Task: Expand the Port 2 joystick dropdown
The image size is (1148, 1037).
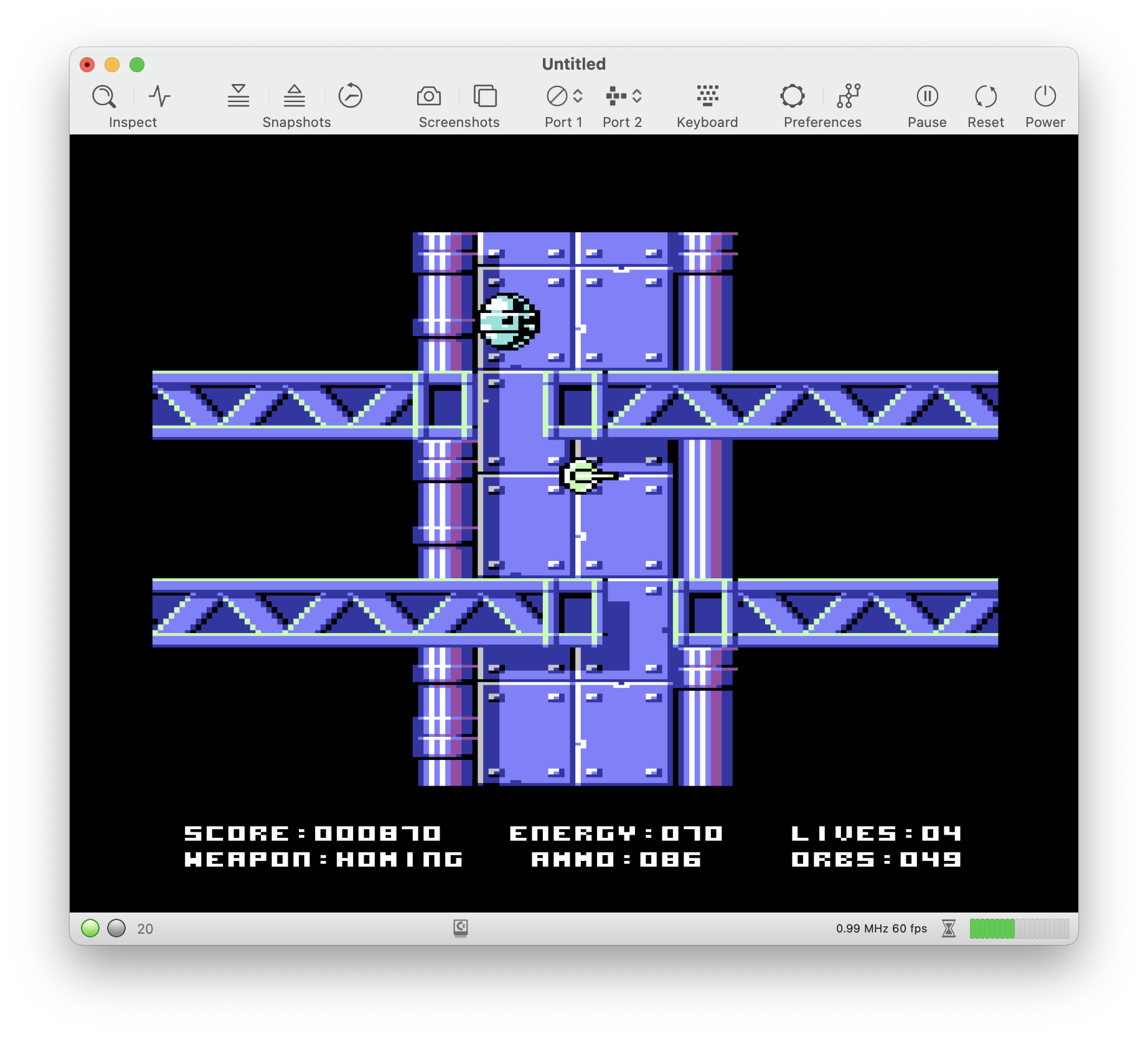Action: pos(623,96)
